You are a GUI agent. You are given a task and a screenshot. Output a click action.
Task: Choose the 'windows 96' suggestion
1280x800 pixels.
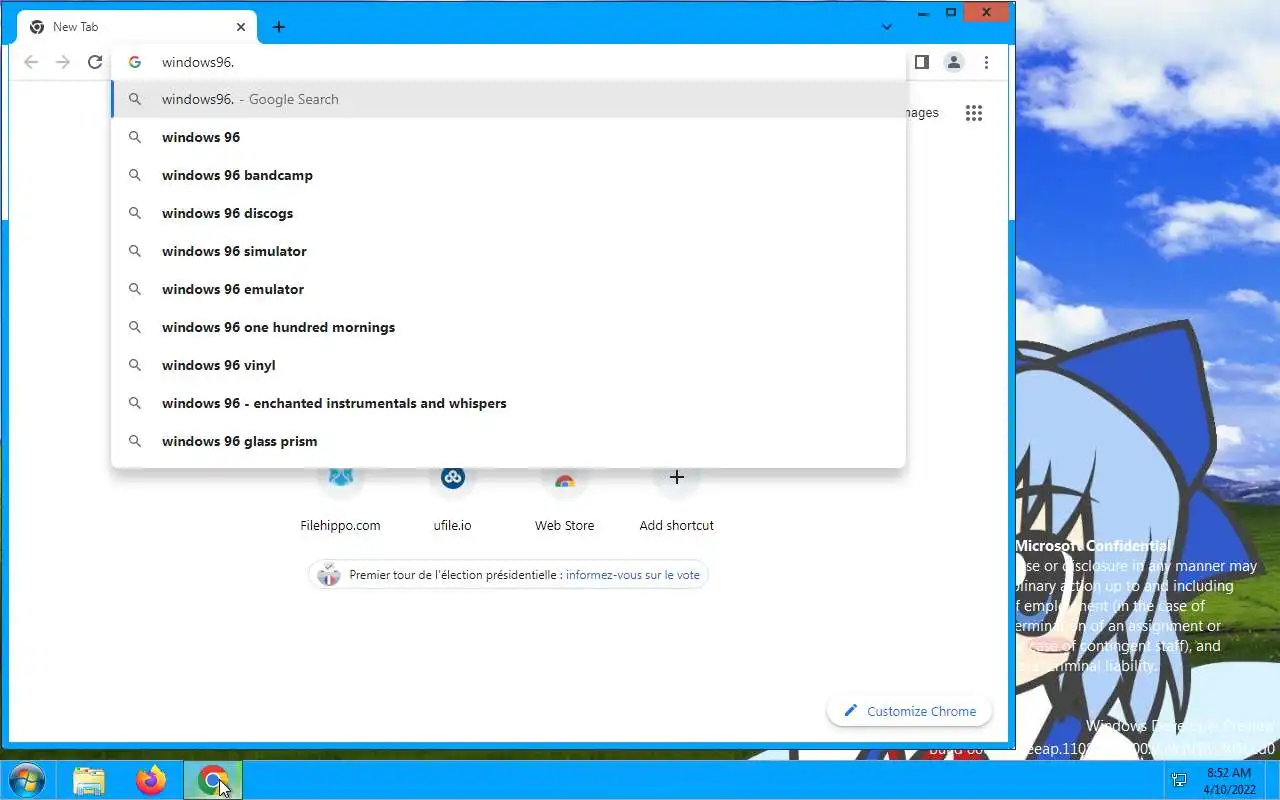coord(508,137)
